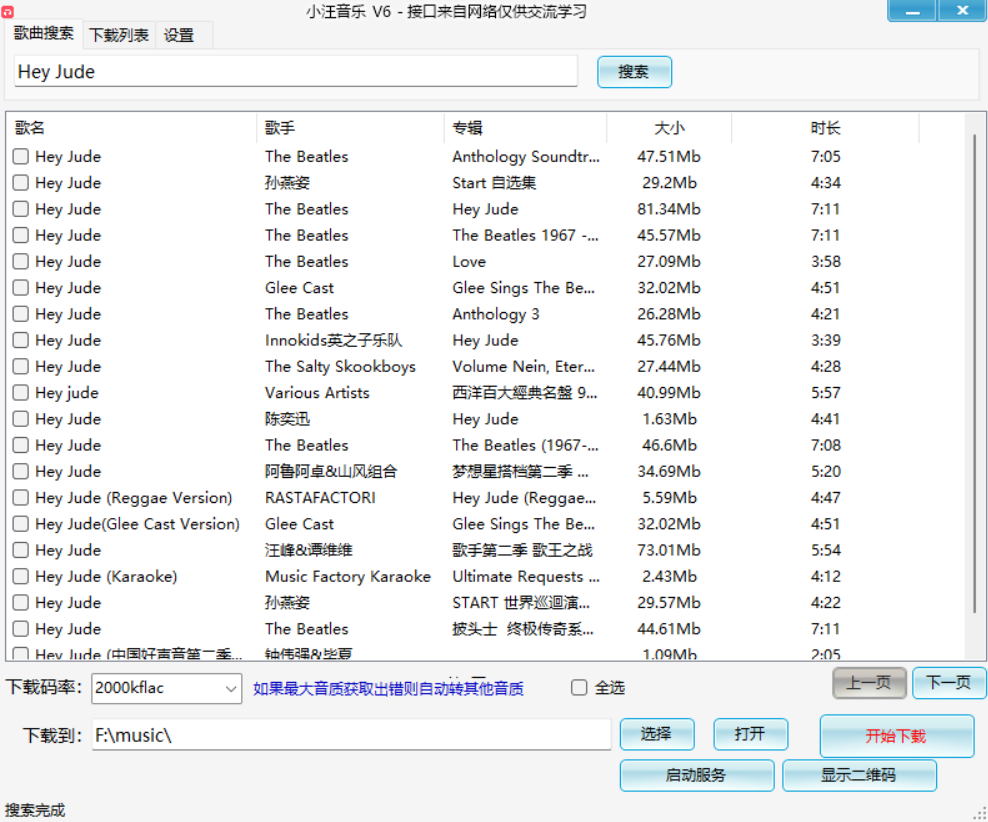Click the 4:22 duration cell
Image resolution: width=988 pixels, height=822 pixels.
click(x=825, y=603)
